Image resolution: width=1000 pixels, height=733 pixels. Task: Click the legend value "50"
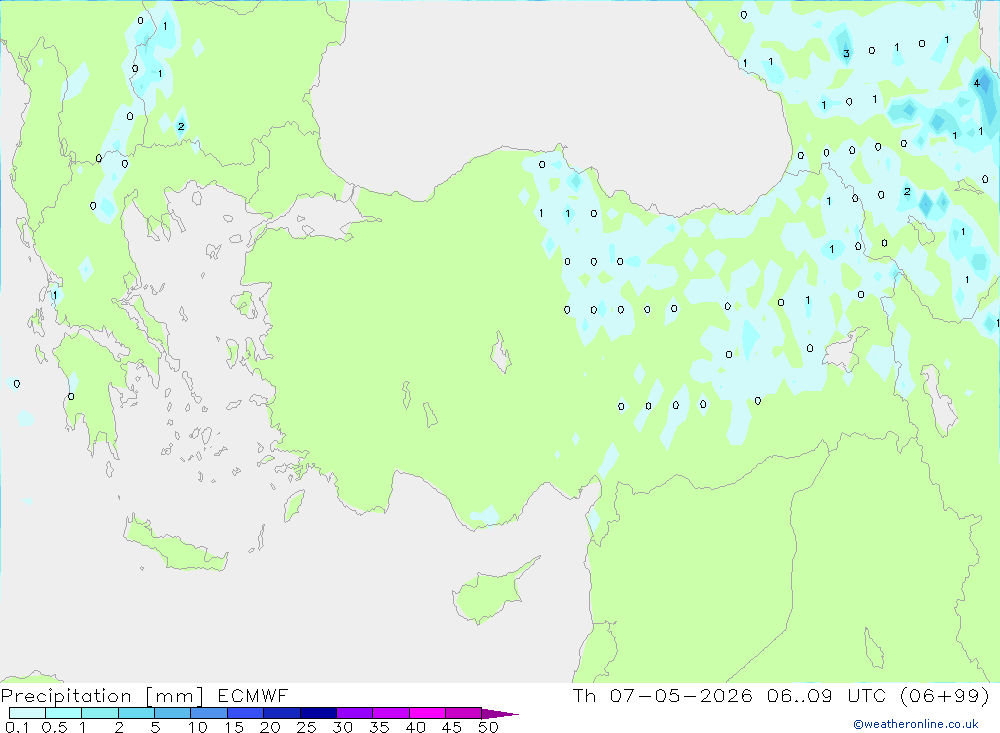click(488, 727)
